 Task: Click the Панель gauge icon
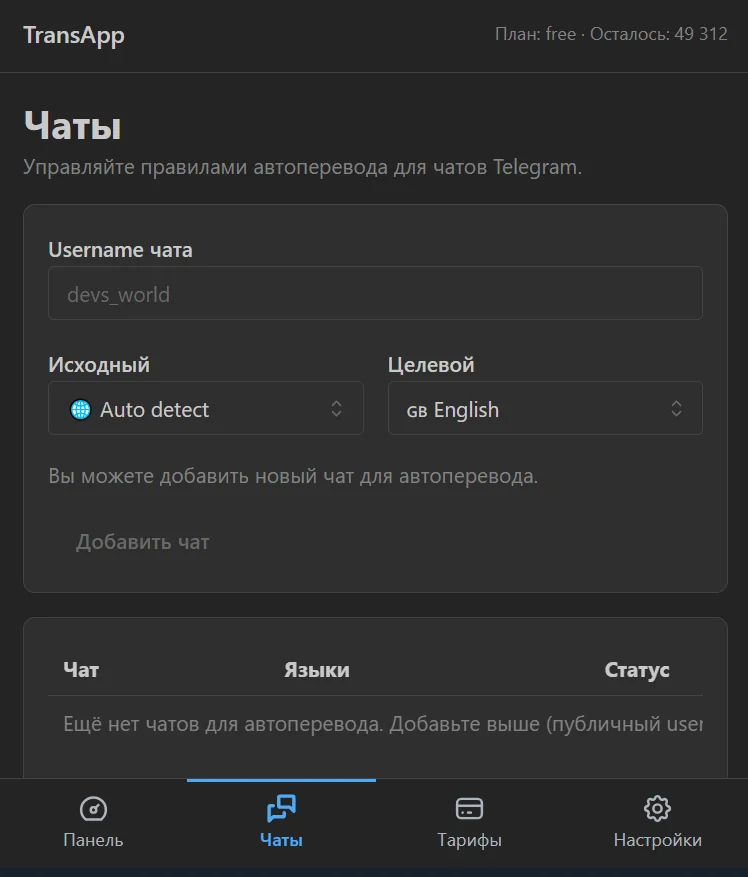pyautogui.click(x=93, y=809)
